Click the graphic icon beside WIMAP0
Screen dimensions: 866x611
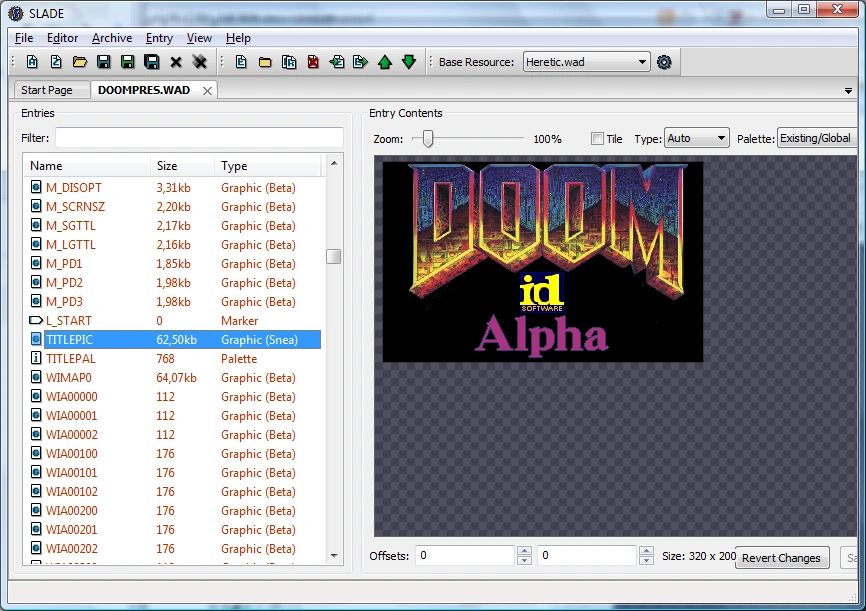point(36,377)
